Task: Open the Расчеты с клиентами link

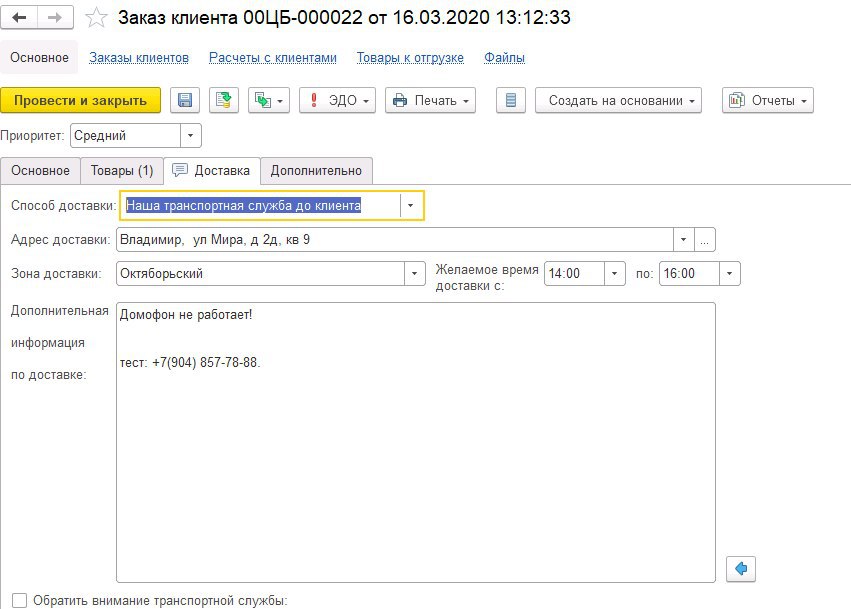Action: click(x=272, y=58)
